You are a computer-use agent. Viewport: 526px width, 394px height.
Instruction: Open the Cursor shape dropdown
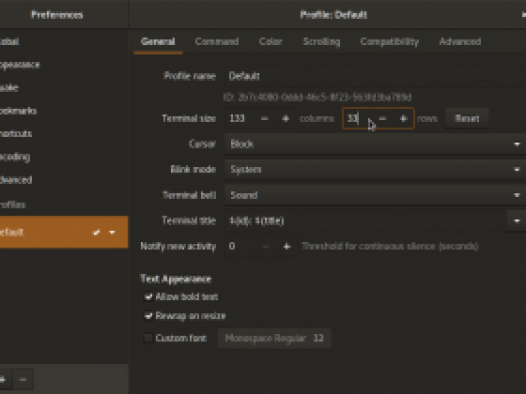click(x=375, y=144)
